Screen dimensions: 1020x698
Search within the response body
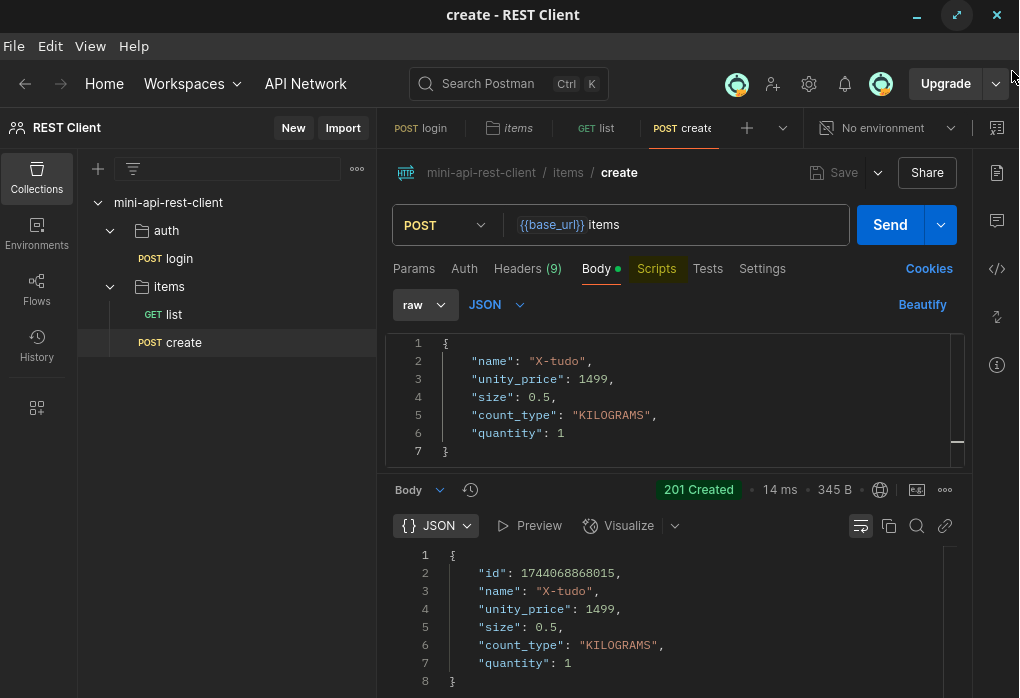(916, 526)
